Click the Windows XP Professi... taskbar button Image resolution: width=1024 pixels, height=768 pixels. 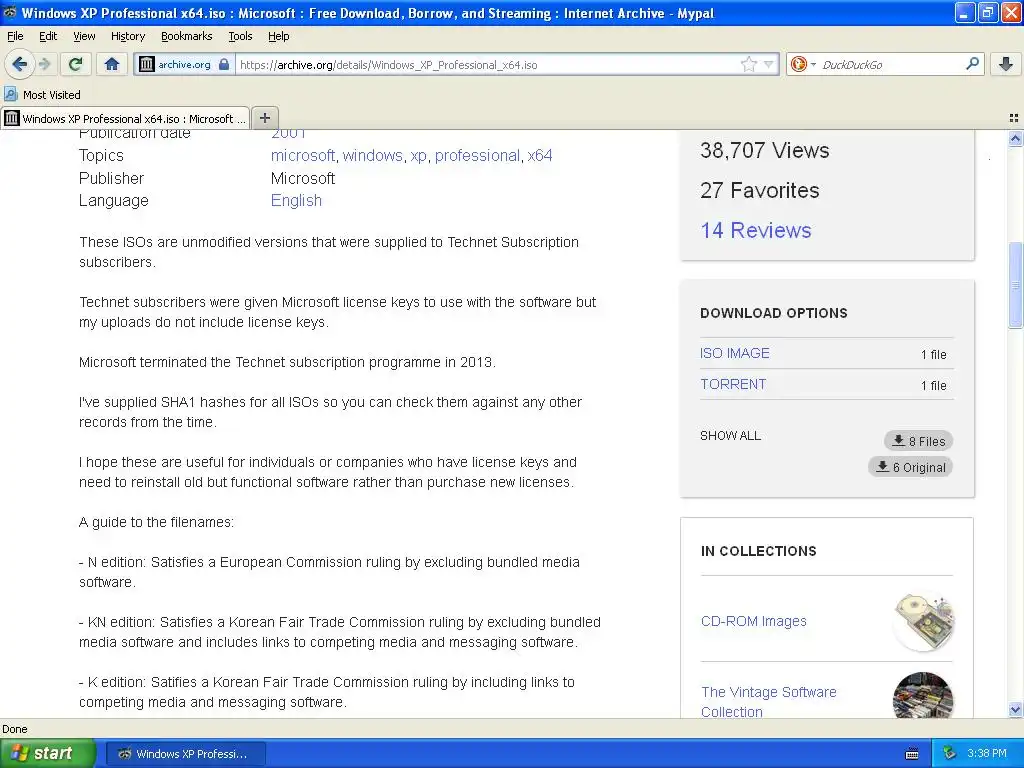tap(185, 754)
